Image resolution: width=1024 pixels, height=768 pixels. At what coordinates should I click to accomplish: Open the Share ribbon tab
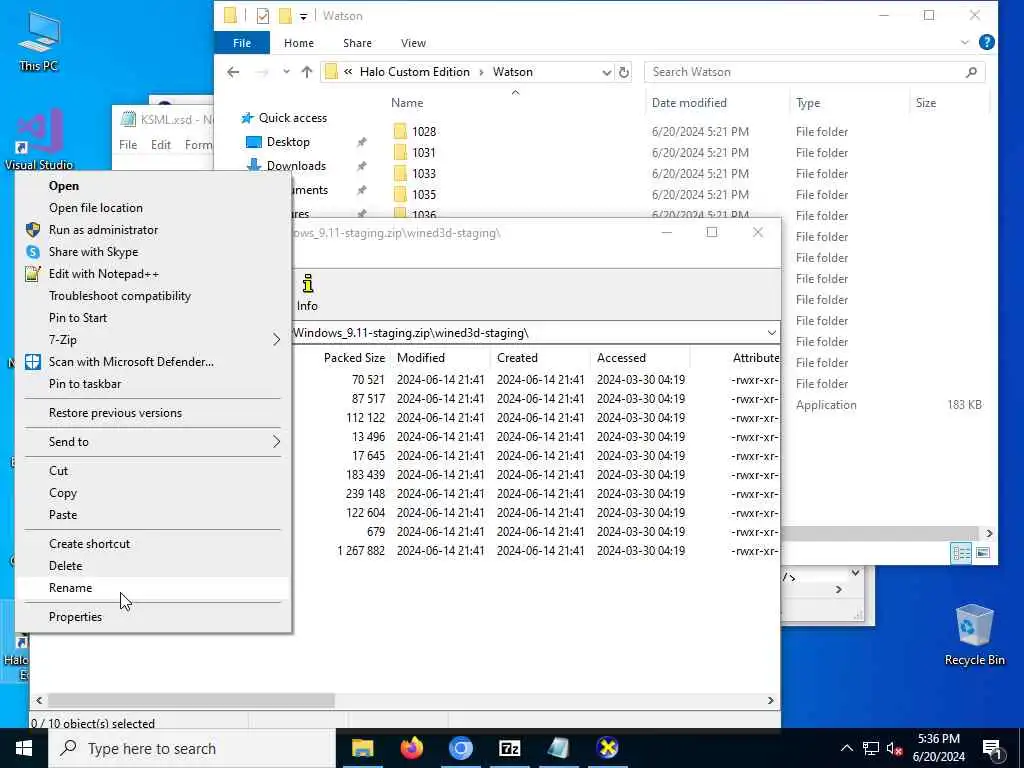[x=357, y=42]
